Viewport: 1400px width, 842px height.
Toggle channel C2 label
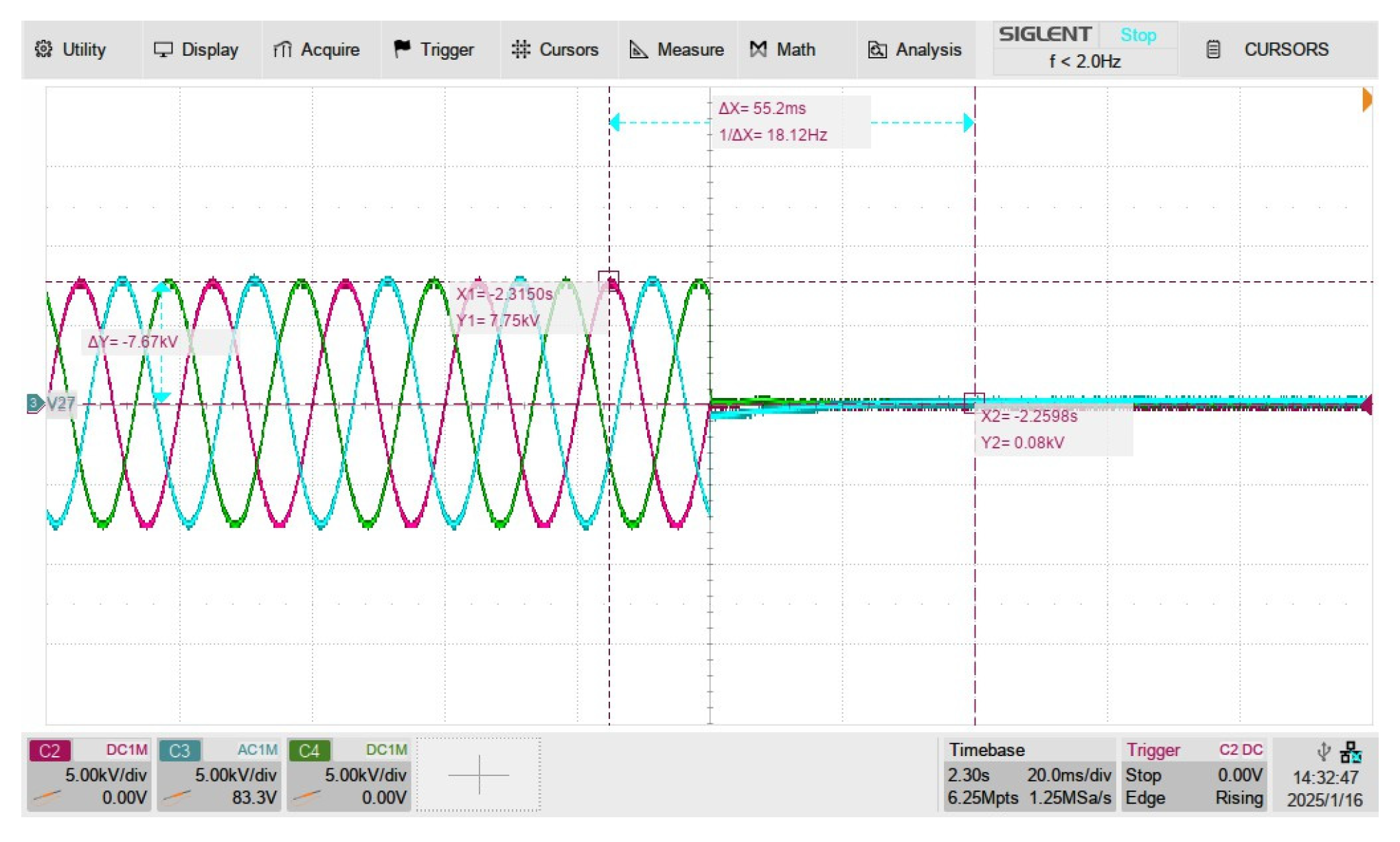[49, 751]
